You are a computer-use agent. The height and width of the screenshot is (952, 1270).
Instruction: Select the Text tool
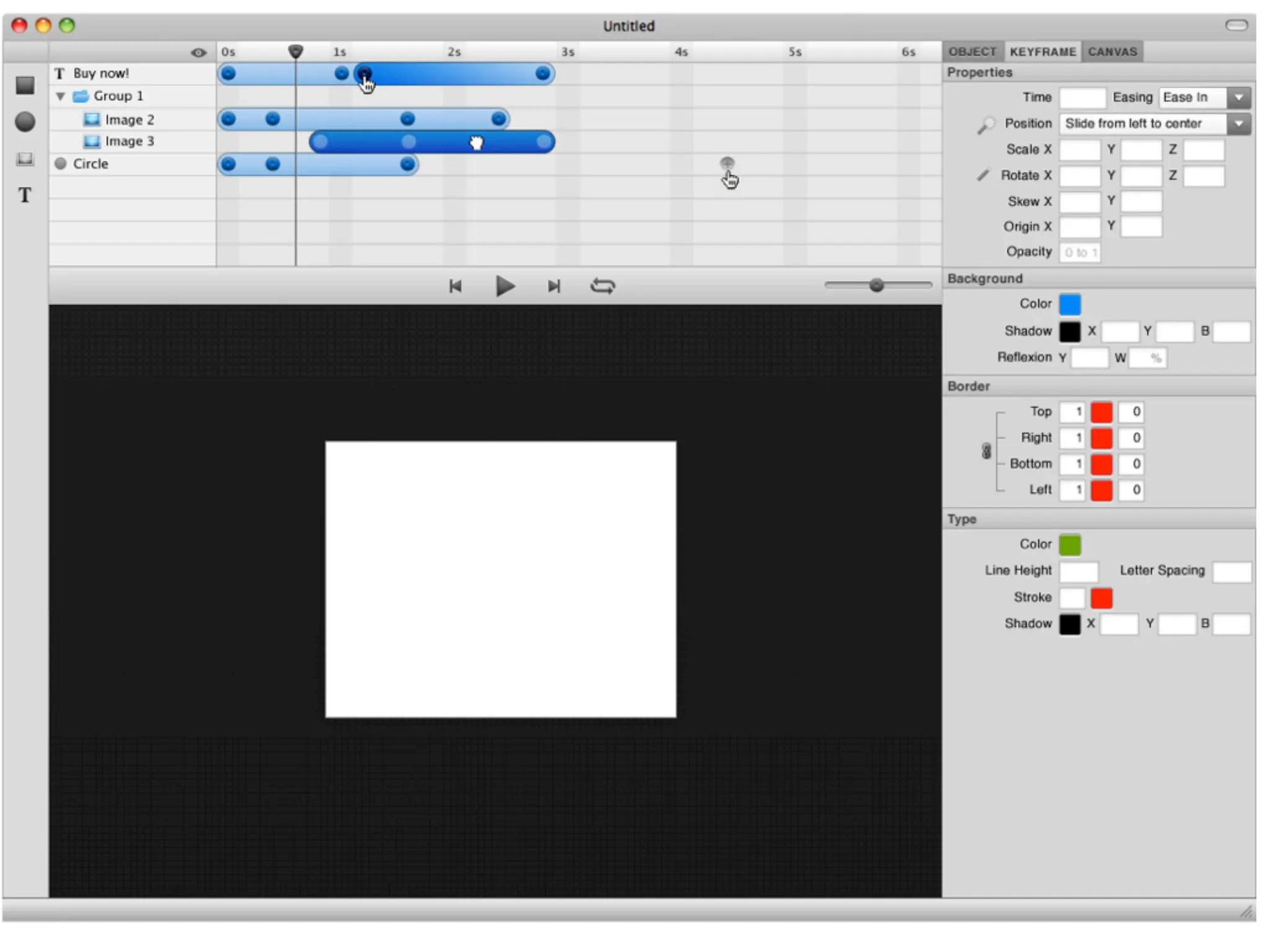coord(25,195)
